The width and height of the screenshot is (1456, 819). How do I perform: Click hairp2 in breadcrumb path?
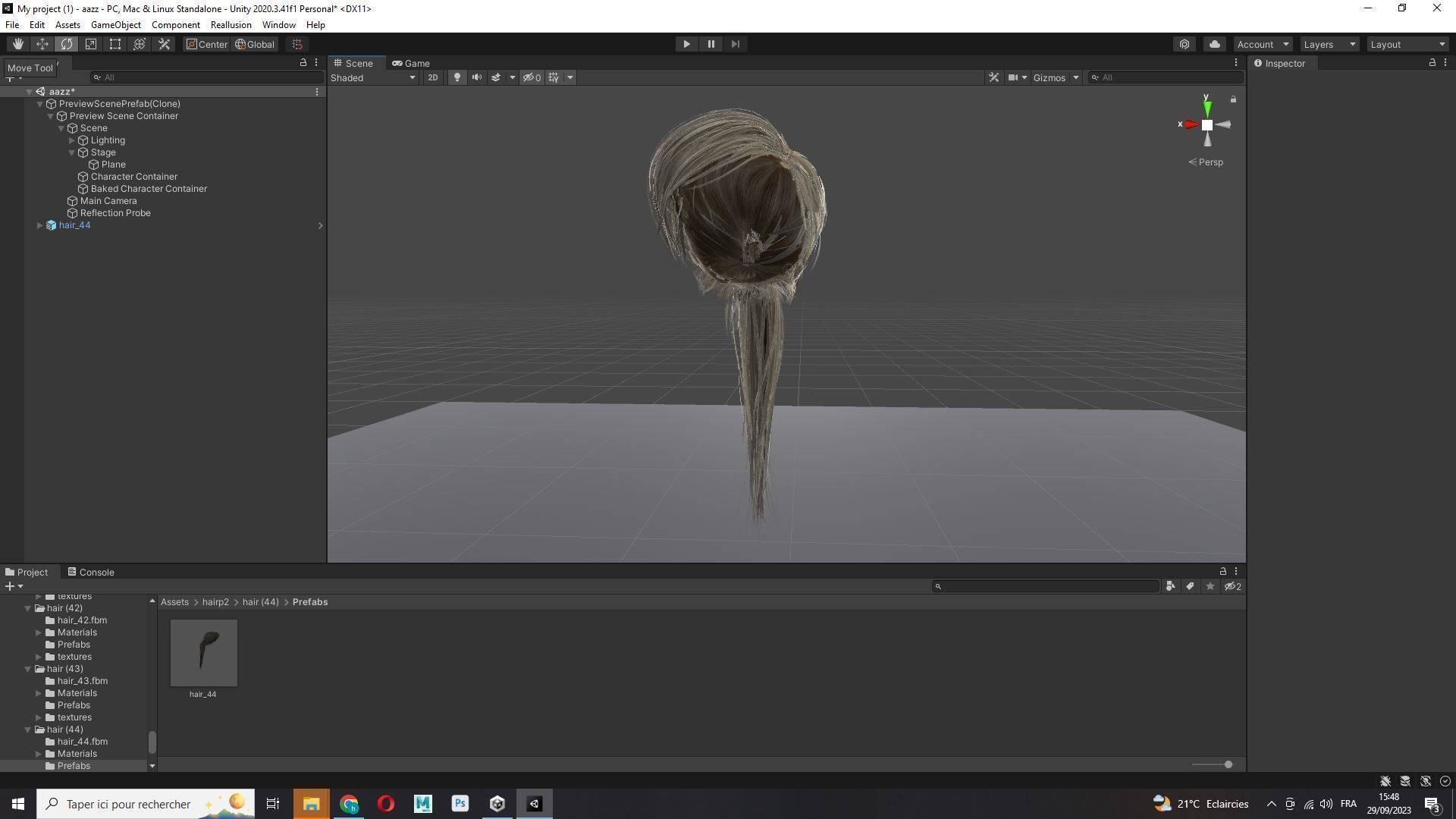click(215, 602)
